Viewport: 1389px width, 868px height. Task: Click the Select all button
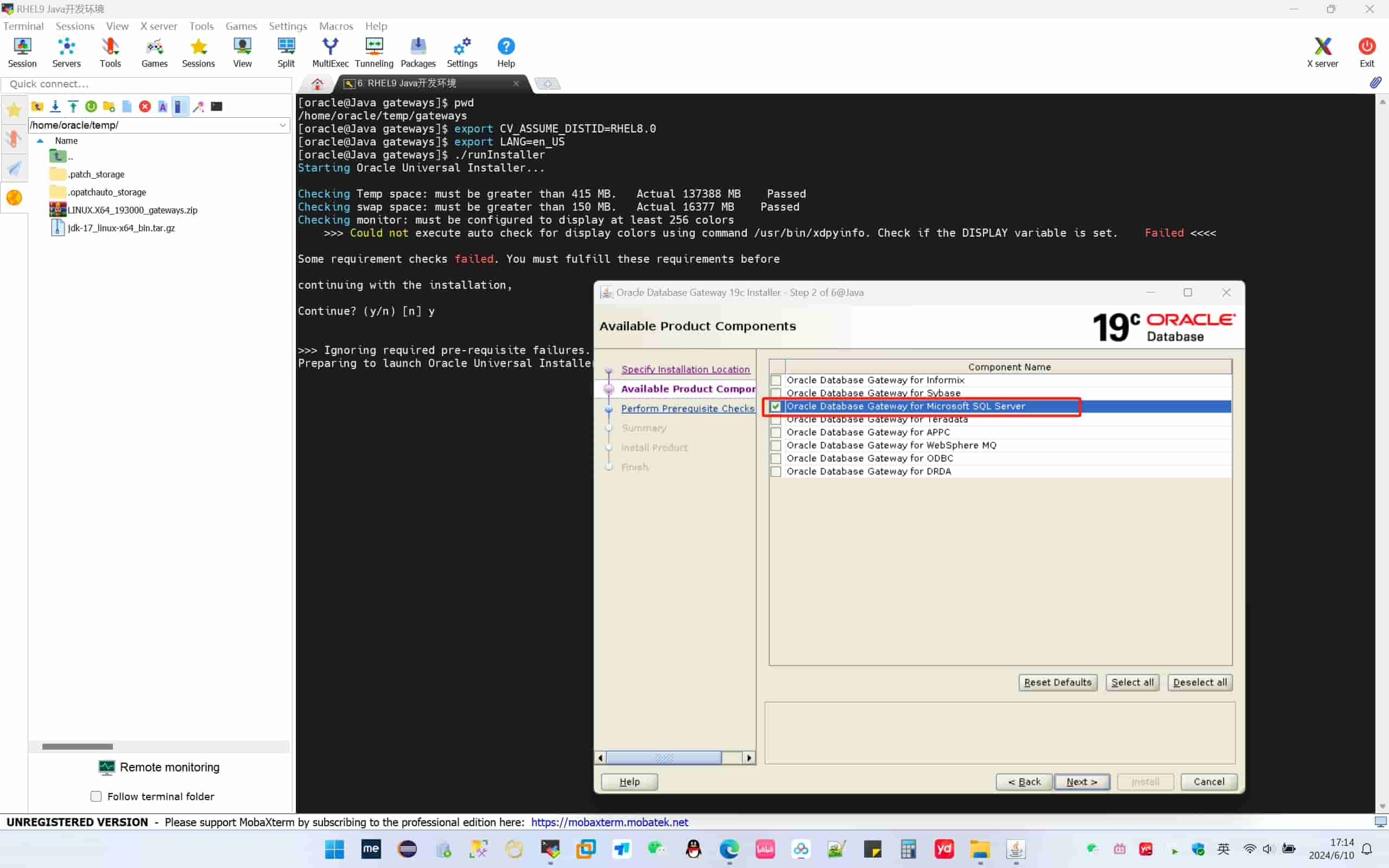(1132, 682)
